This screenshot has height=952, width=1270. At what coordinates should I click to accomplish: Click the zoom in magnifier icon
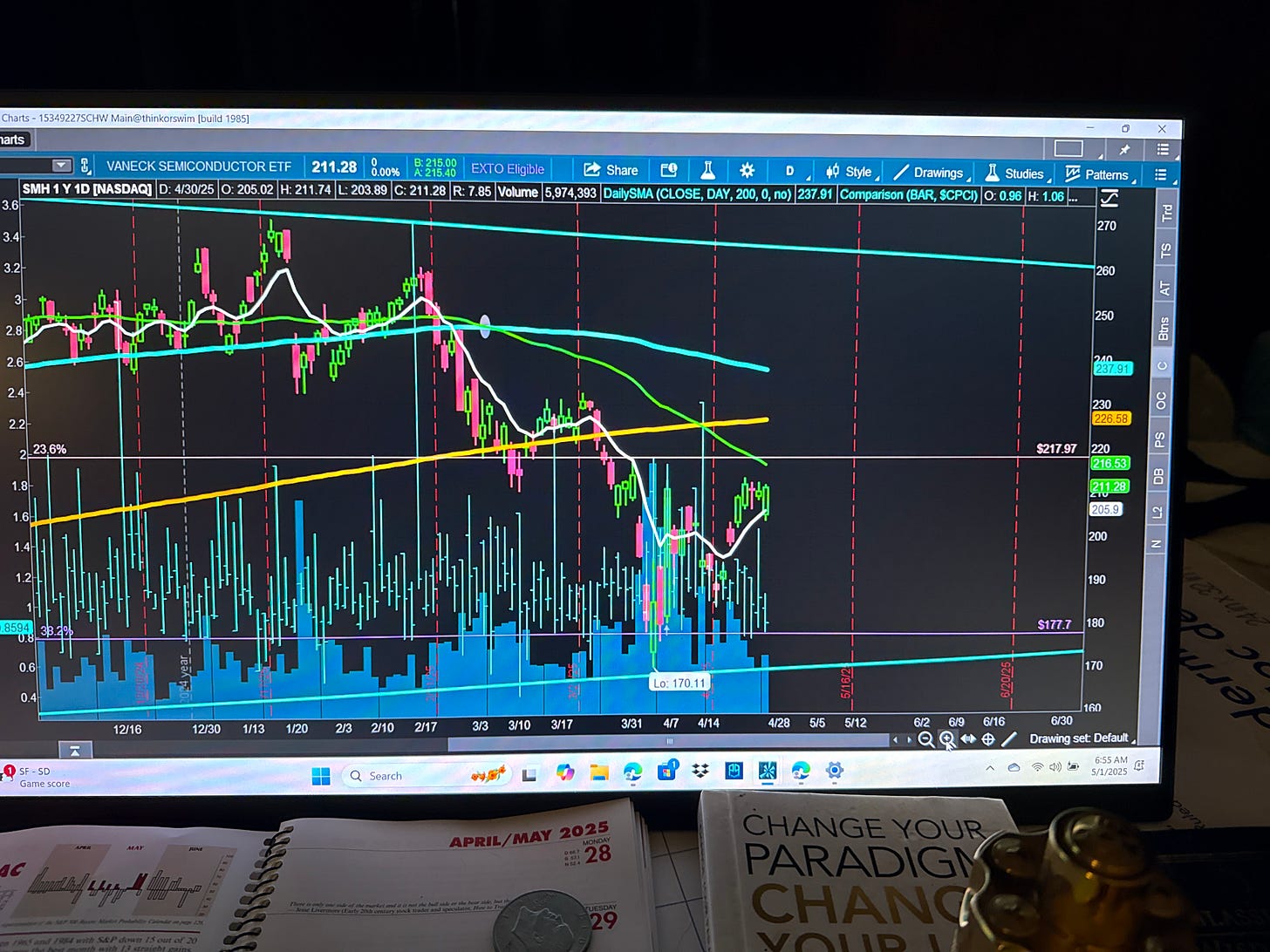point(946,739)
